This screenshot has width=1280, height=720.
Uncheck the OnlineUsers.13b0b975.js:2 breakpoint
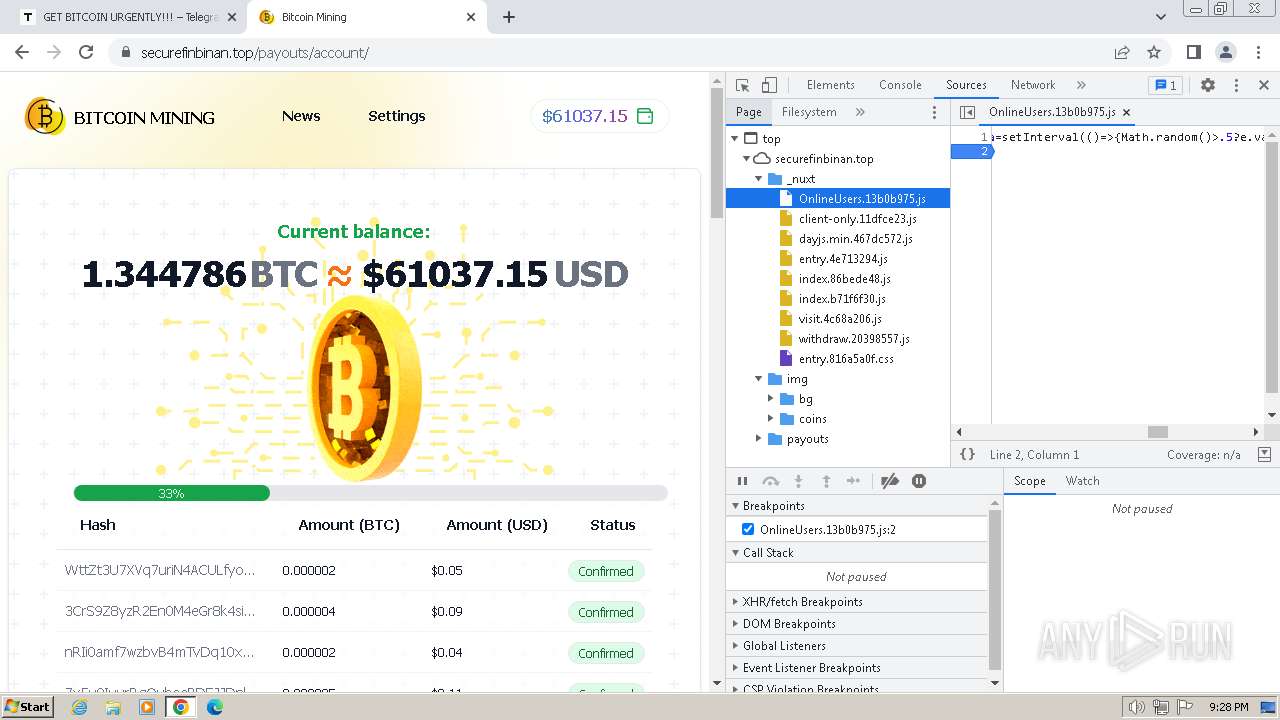748,529
